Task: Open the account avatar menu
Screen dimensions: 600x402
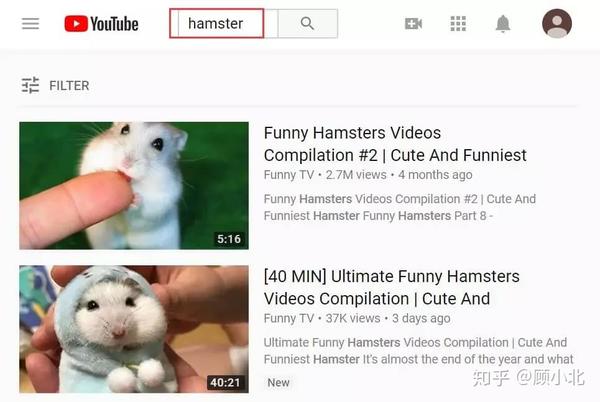Action: click(557, 23)
